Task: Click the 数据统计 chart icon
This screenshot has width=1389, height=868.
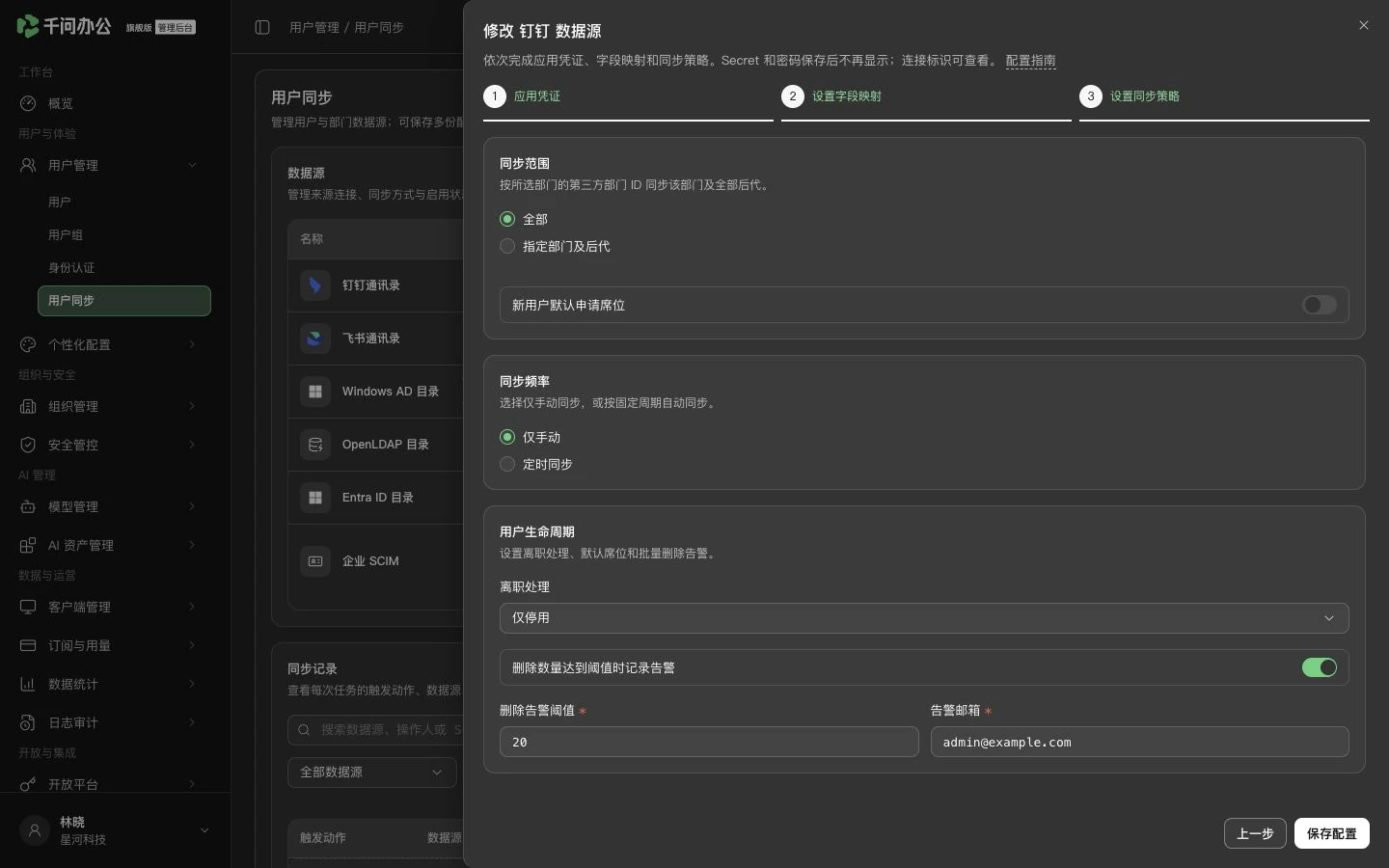Action: (28, 684)
